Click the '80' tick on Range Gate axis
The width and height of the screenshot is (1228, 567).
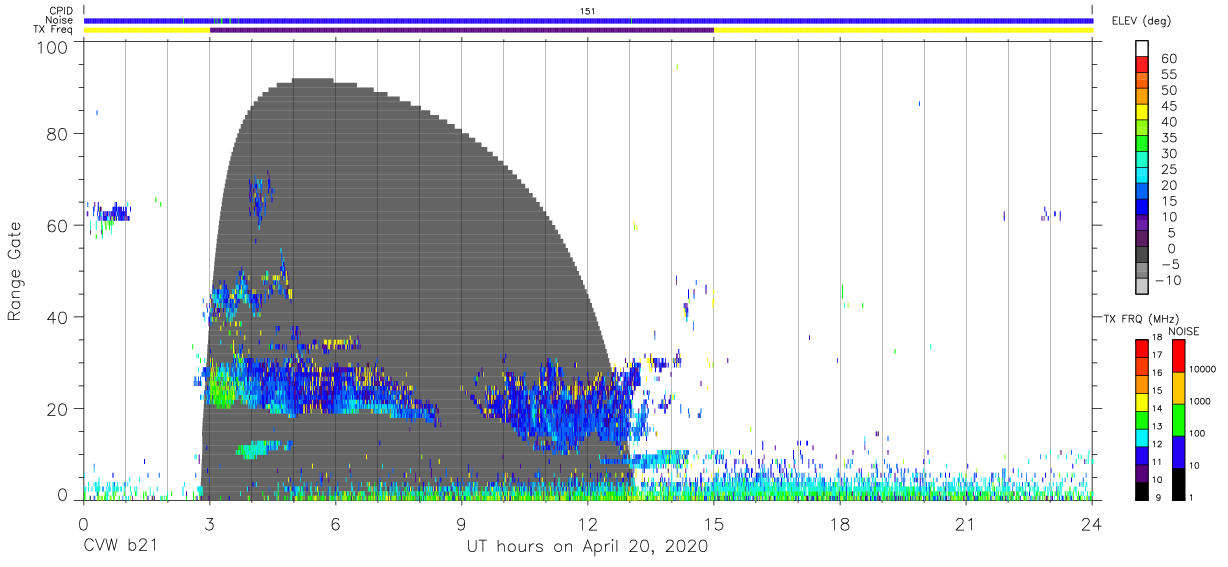point(59,134)
